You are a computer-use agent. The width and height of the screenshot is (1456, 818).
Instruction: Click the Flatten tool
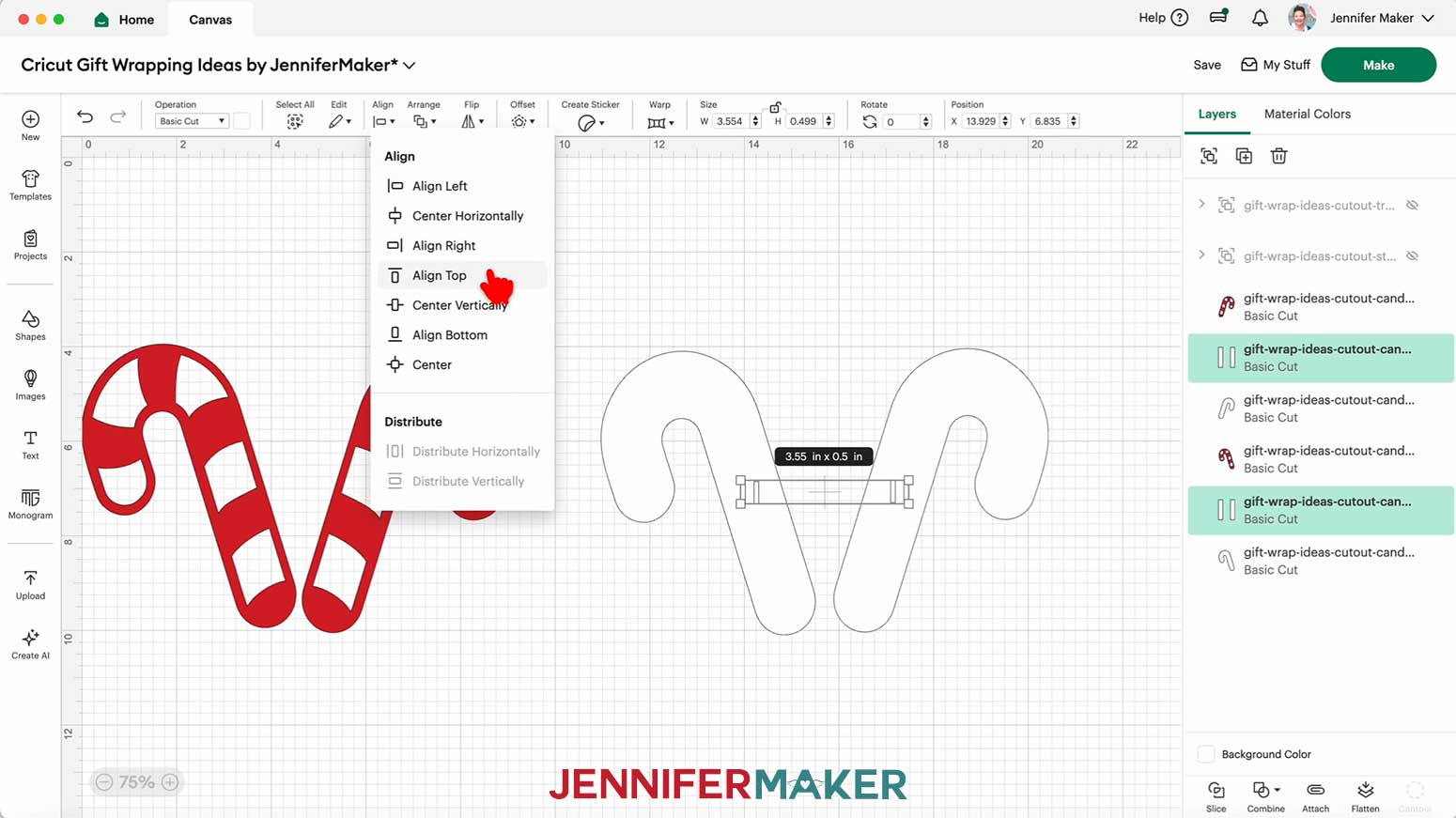(1366, 795)
